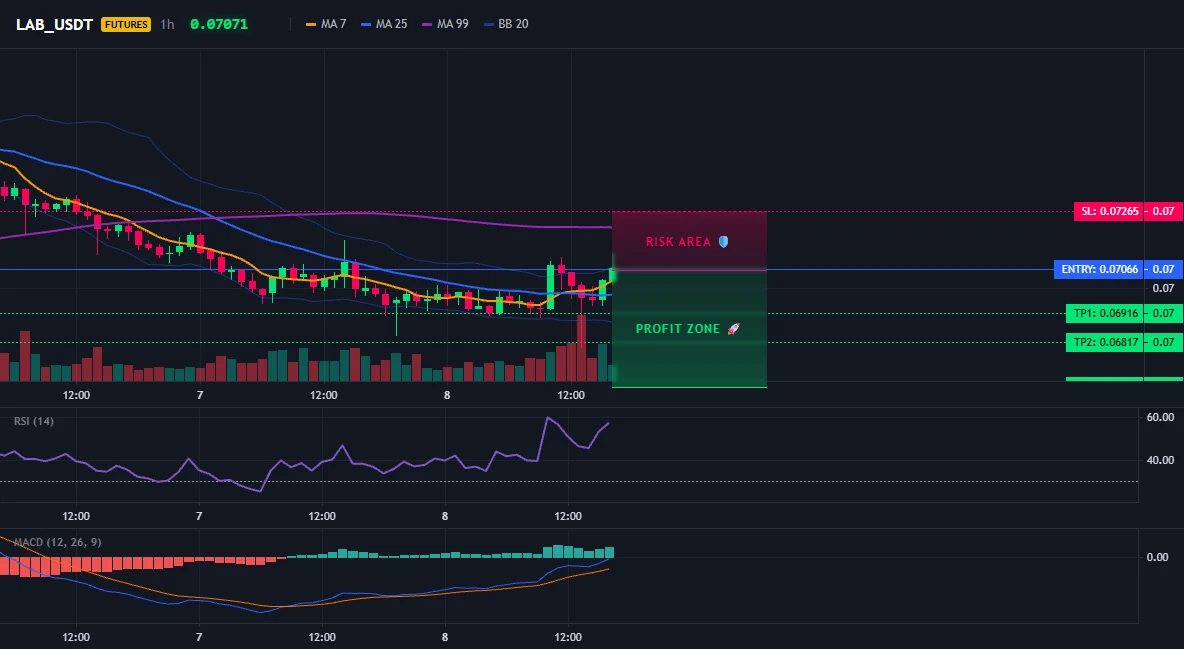Click the date 8 on price time axis
Screen dimensions: 1184x649
pos(447,395)
